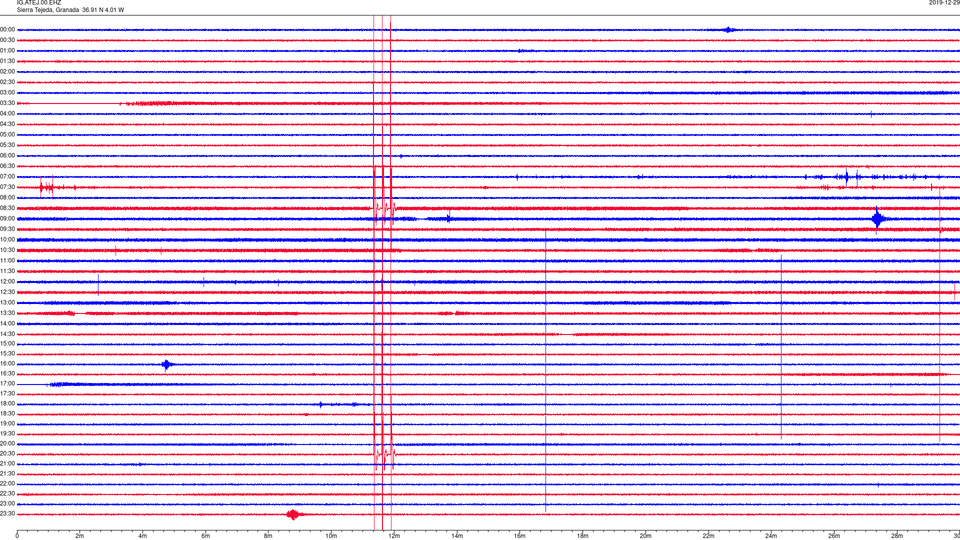The width and height of the screenshot is (960, 540).
Task: Click the 8m tick on minute axis
Action: point(268,536)
